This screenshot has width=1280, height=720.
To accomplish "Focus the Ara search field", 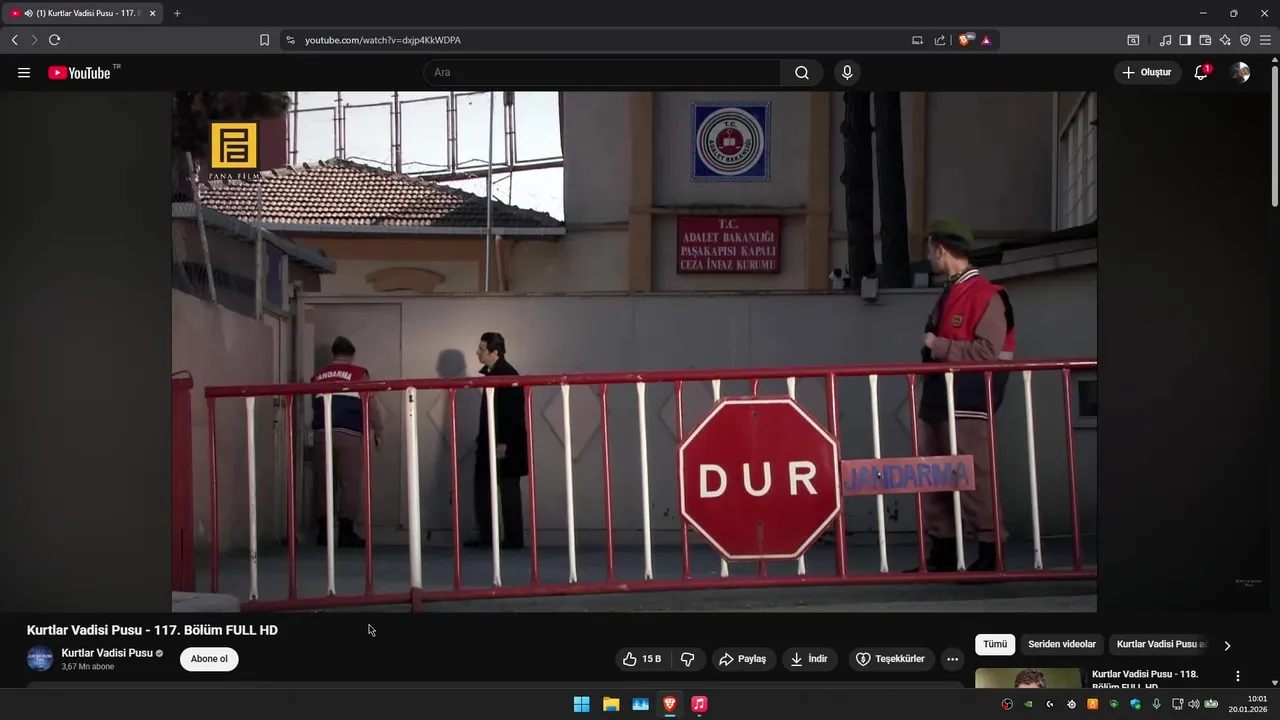I will tap(602, 73).
